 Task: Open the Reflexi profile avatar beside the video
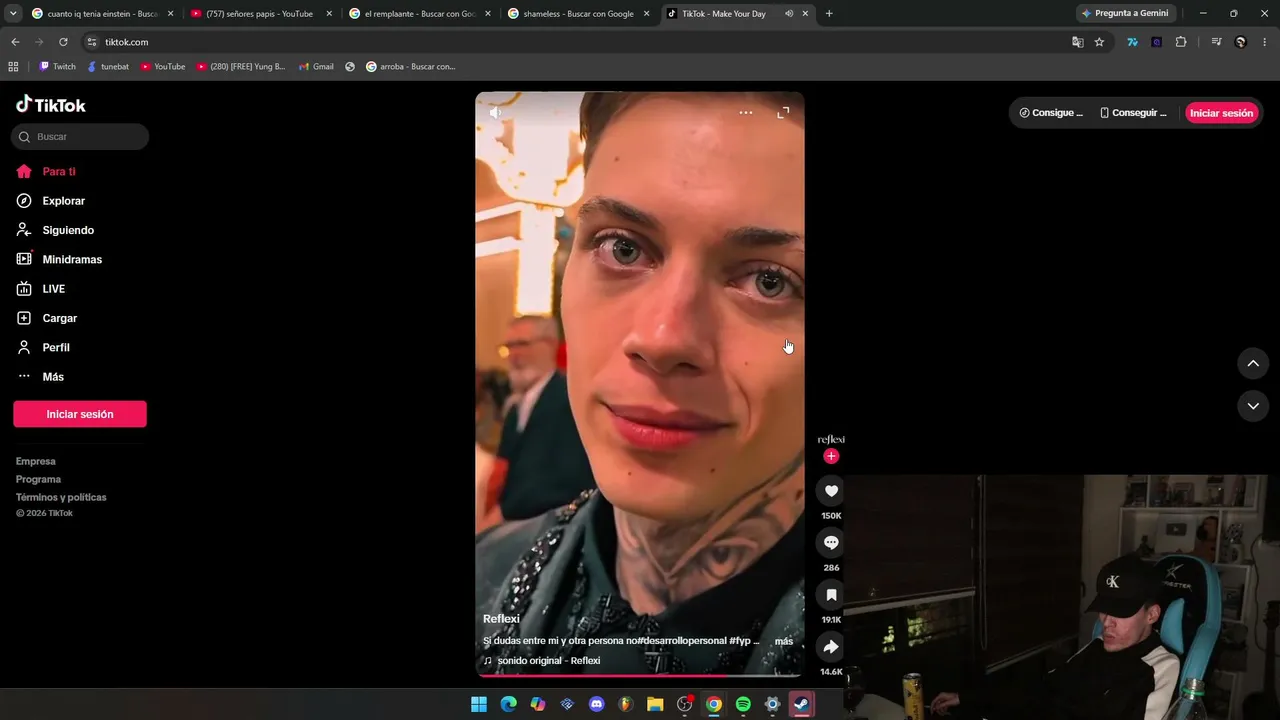[x=831, y=439]
